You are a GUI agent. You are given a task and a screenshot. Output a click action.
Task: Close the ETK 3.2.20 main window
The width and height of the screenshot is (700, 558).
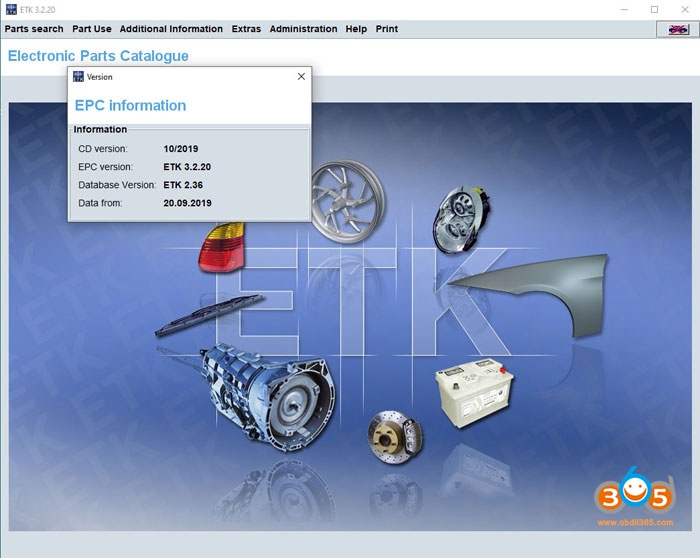[x=685, y=9]
